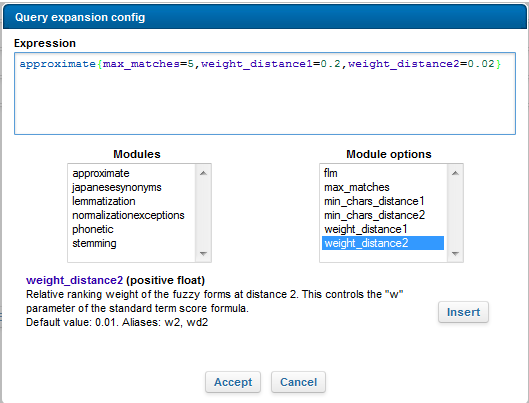Select japanesesynonyms in Modules list
Viewport: 529px width, 403px height.
point(132,187)
